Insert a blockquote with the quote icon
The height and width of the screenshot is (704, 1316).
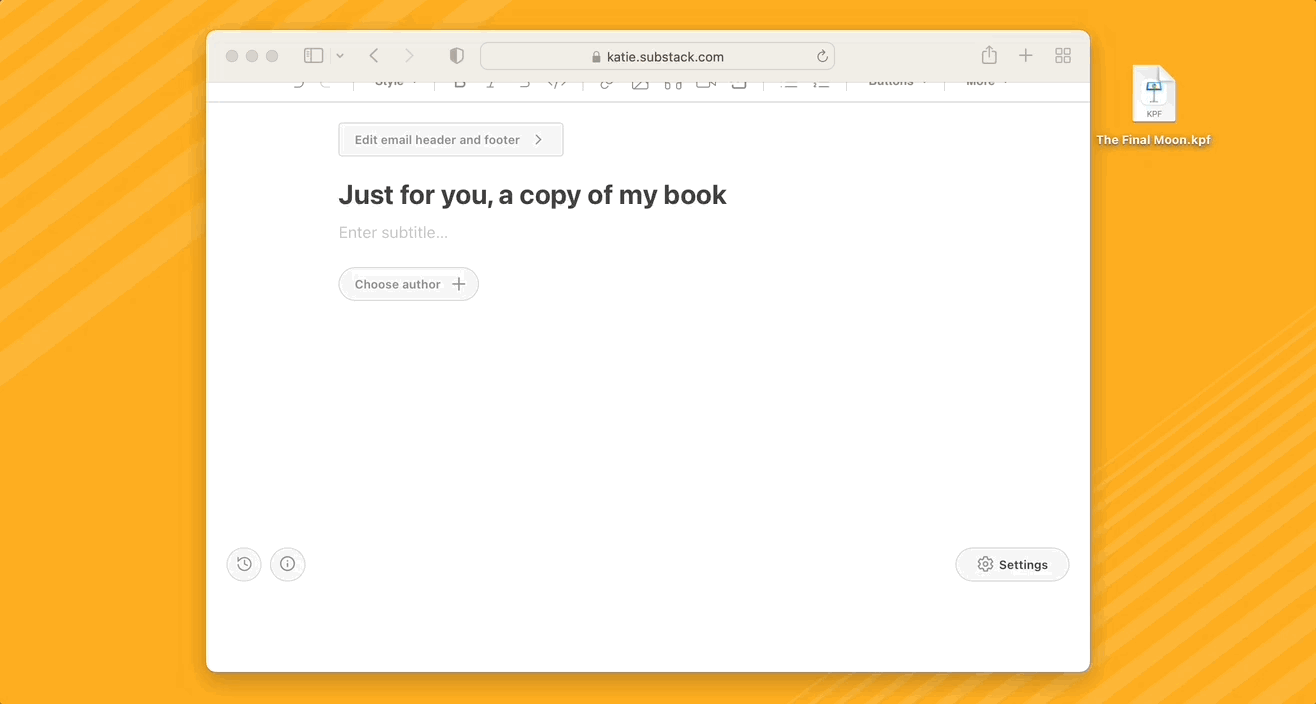(673, 83)
